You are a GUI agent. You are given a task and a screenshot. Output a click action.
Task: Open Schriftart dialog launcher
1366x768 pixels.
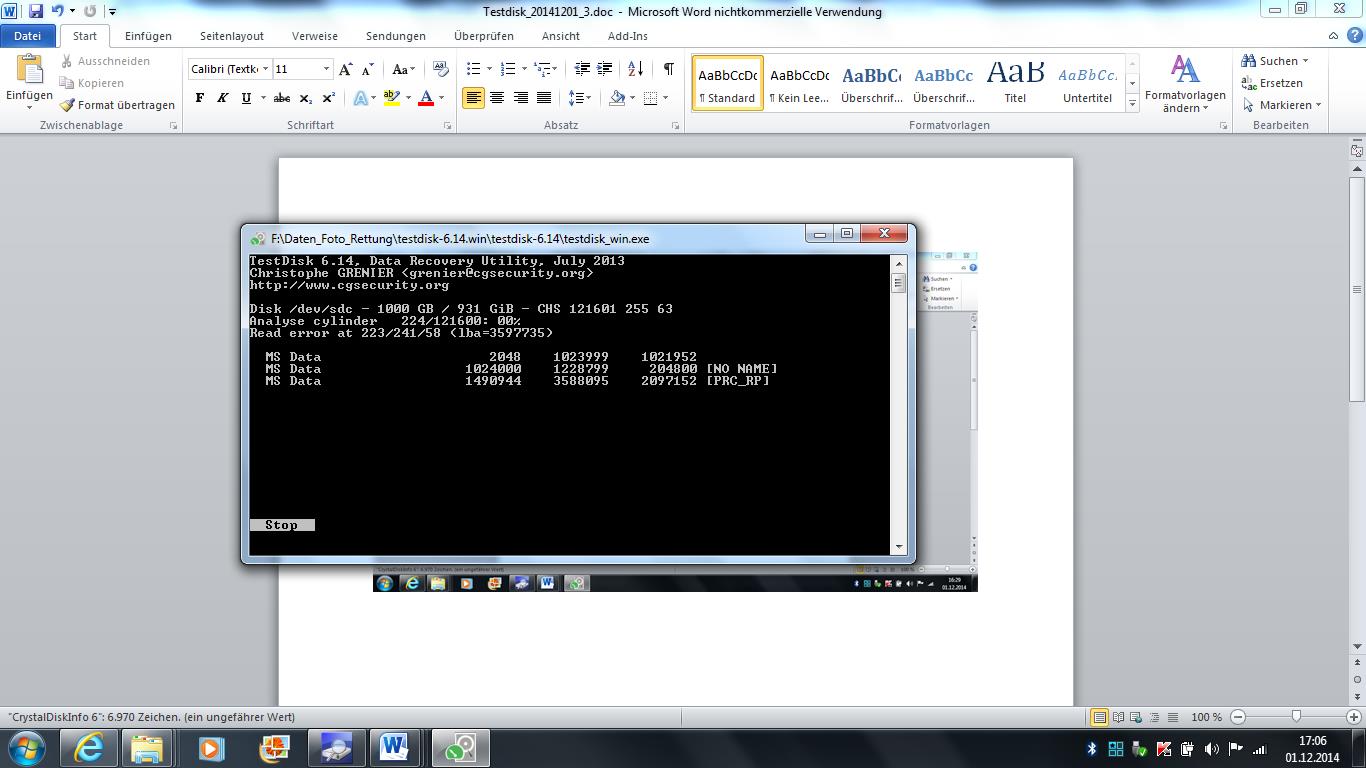447,126
